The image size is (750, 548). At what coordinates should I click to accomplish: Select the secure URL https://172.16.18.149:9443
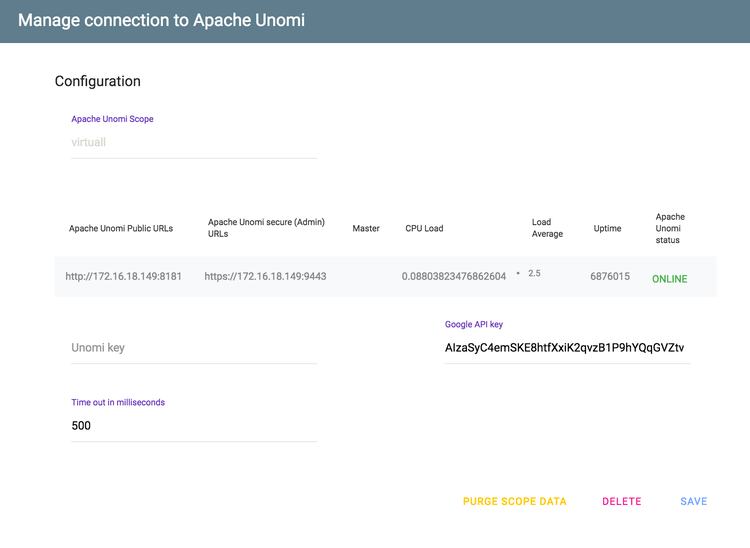point(265,276)
